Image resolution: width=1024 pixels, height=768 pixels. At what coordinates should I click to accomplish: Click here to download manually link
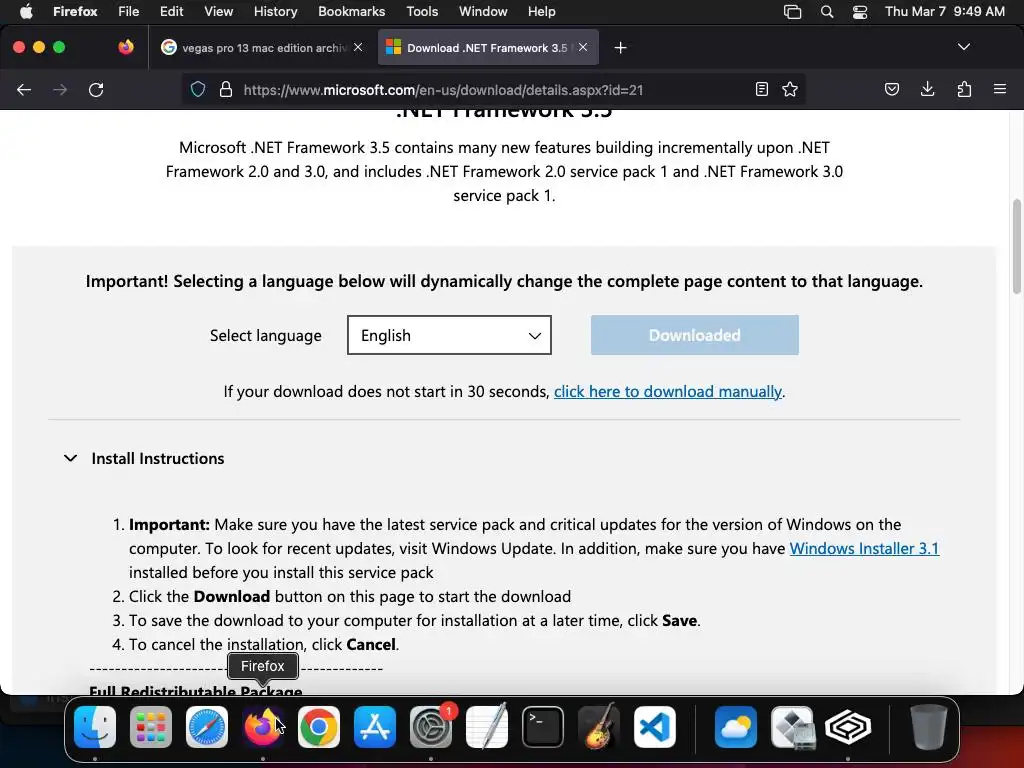pyautogui.click(x=668, y=391)
